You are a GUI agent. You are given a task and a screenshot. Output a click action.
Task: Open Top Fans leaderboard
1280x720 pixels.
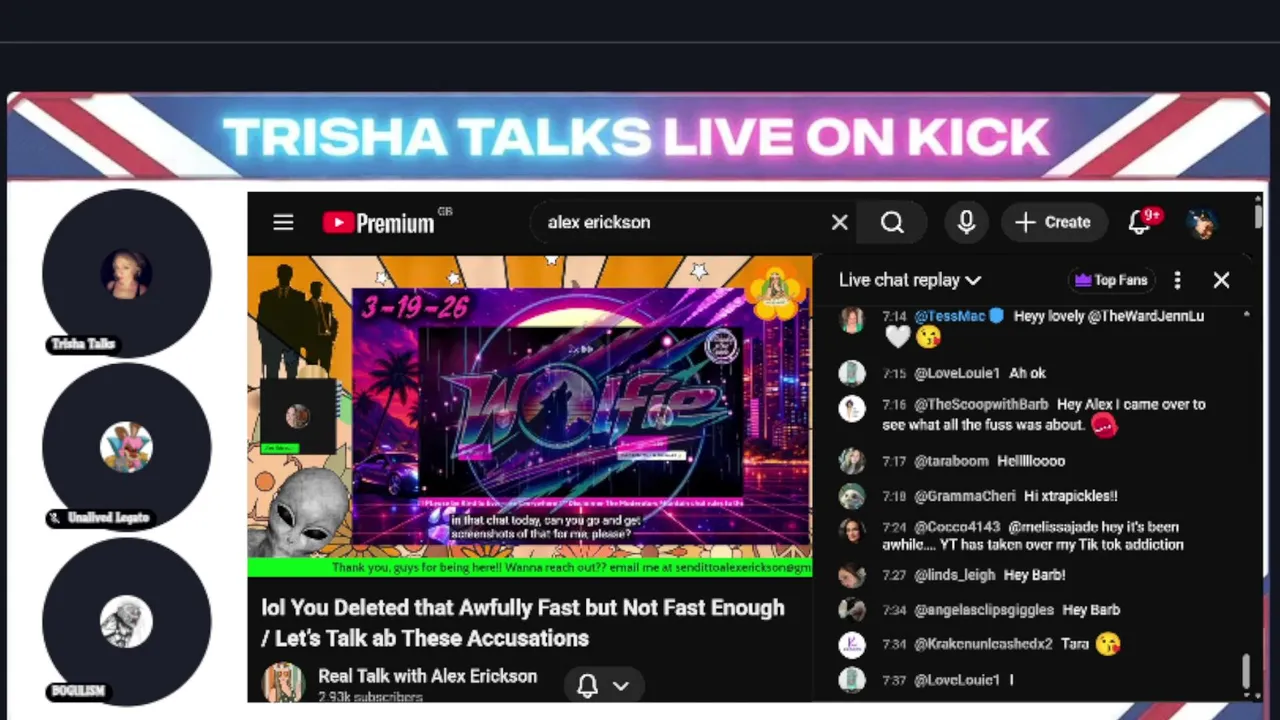[x=1110, y=280]
